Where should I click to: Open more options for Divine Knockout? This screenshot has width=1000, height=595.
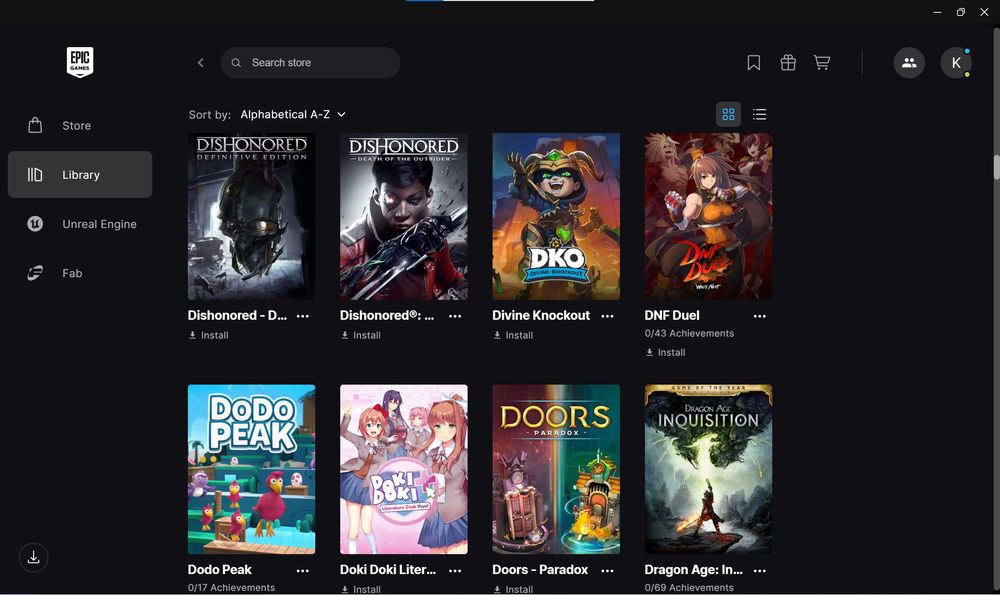607,316
